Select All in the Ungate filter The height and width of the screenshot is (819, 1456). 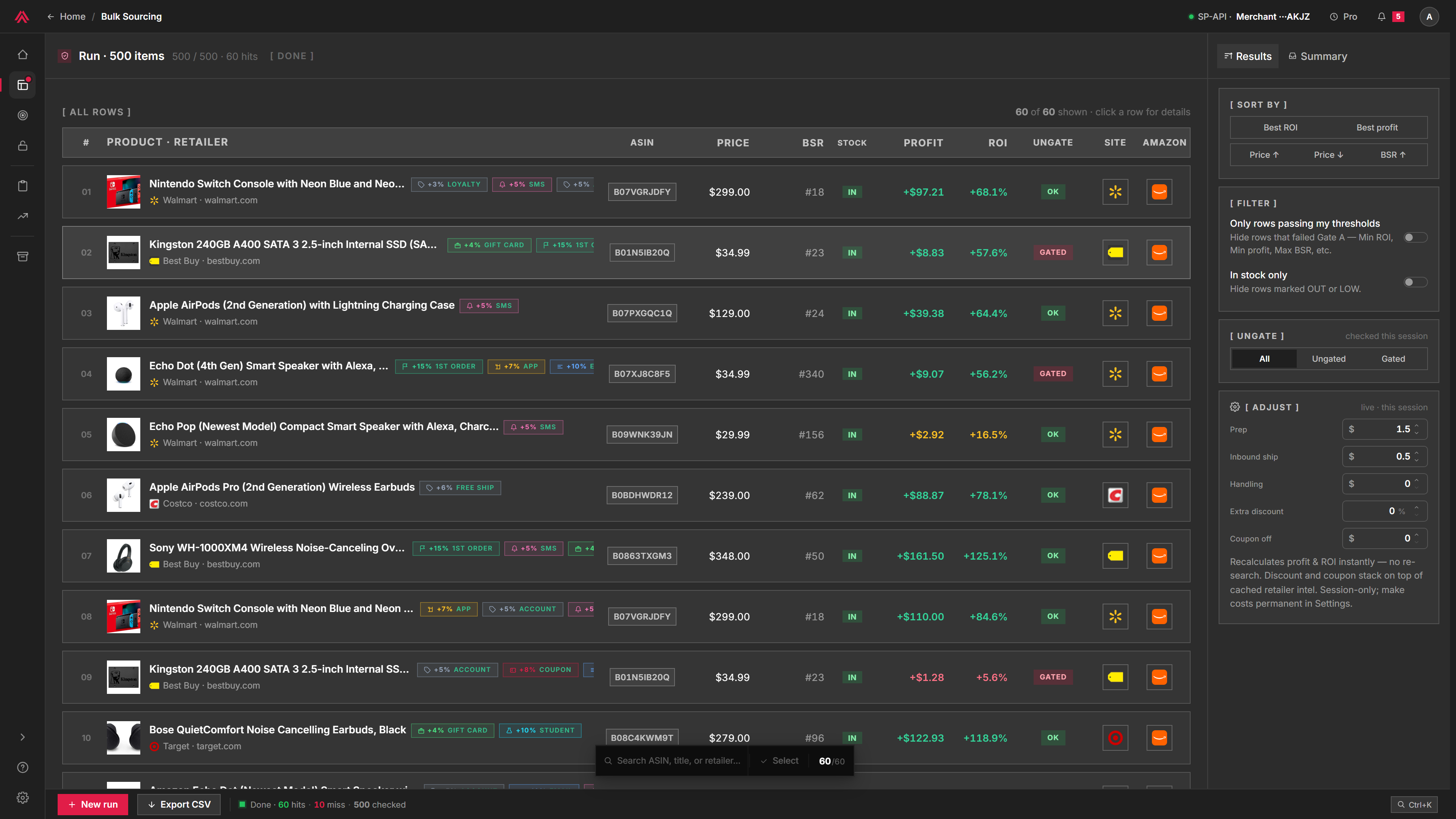tap(1265, 359)
